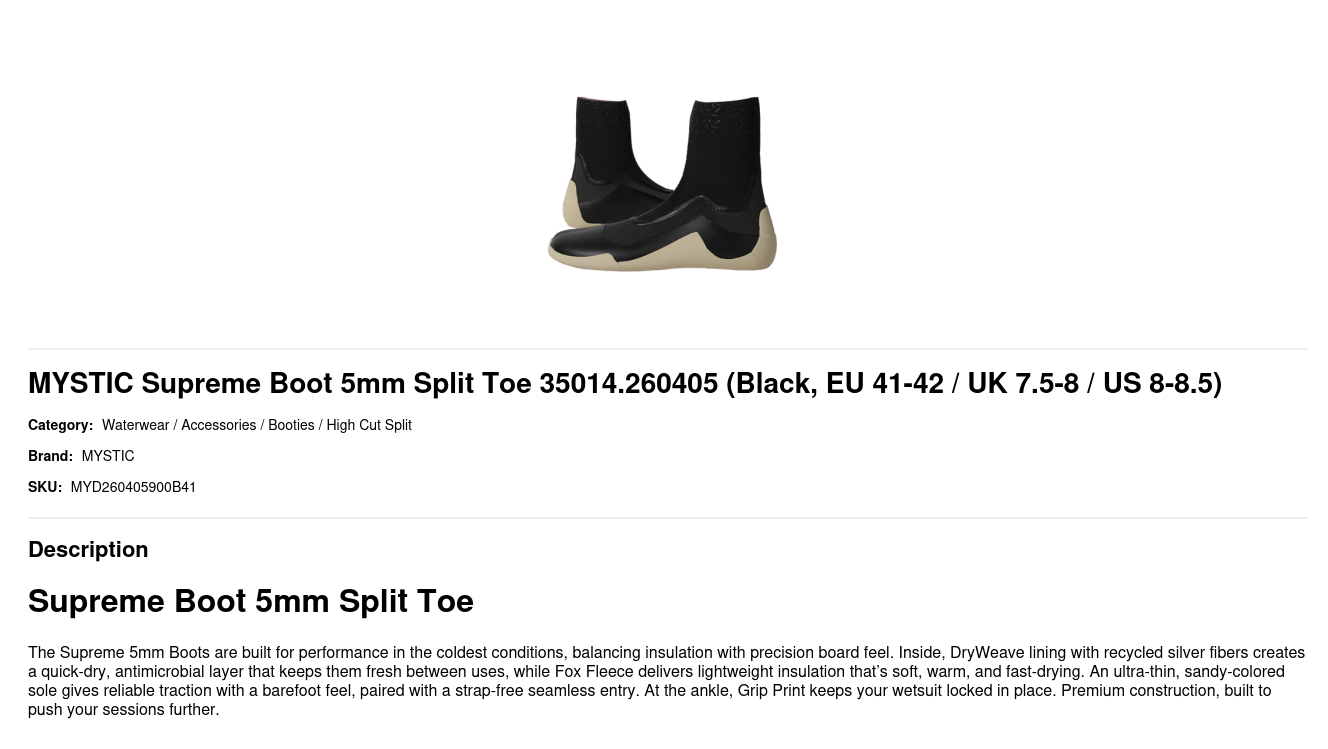Click the boot product image

[x=662, y=183]
